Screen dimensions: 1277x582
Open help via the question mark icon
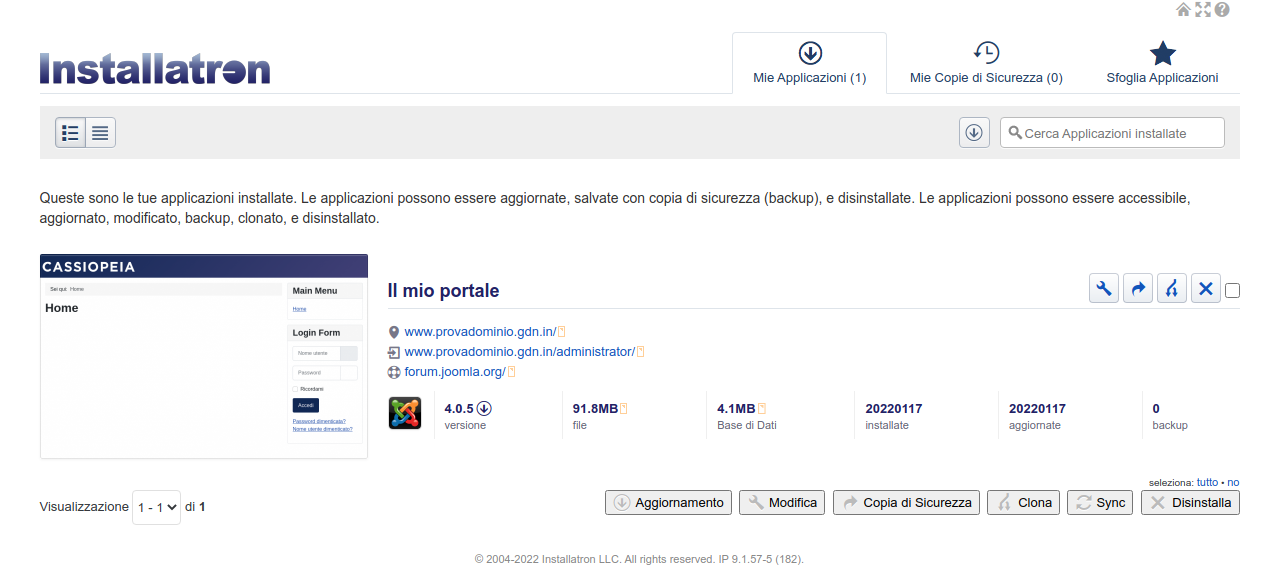tap(1222, 9)
